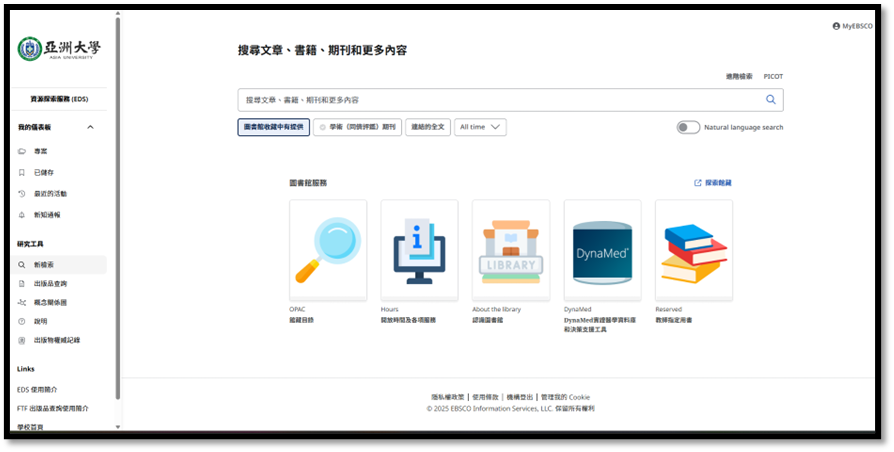The height and width of the screenshot is (452, 894).
Task: Open the About the library building tile
Action: 511,250
